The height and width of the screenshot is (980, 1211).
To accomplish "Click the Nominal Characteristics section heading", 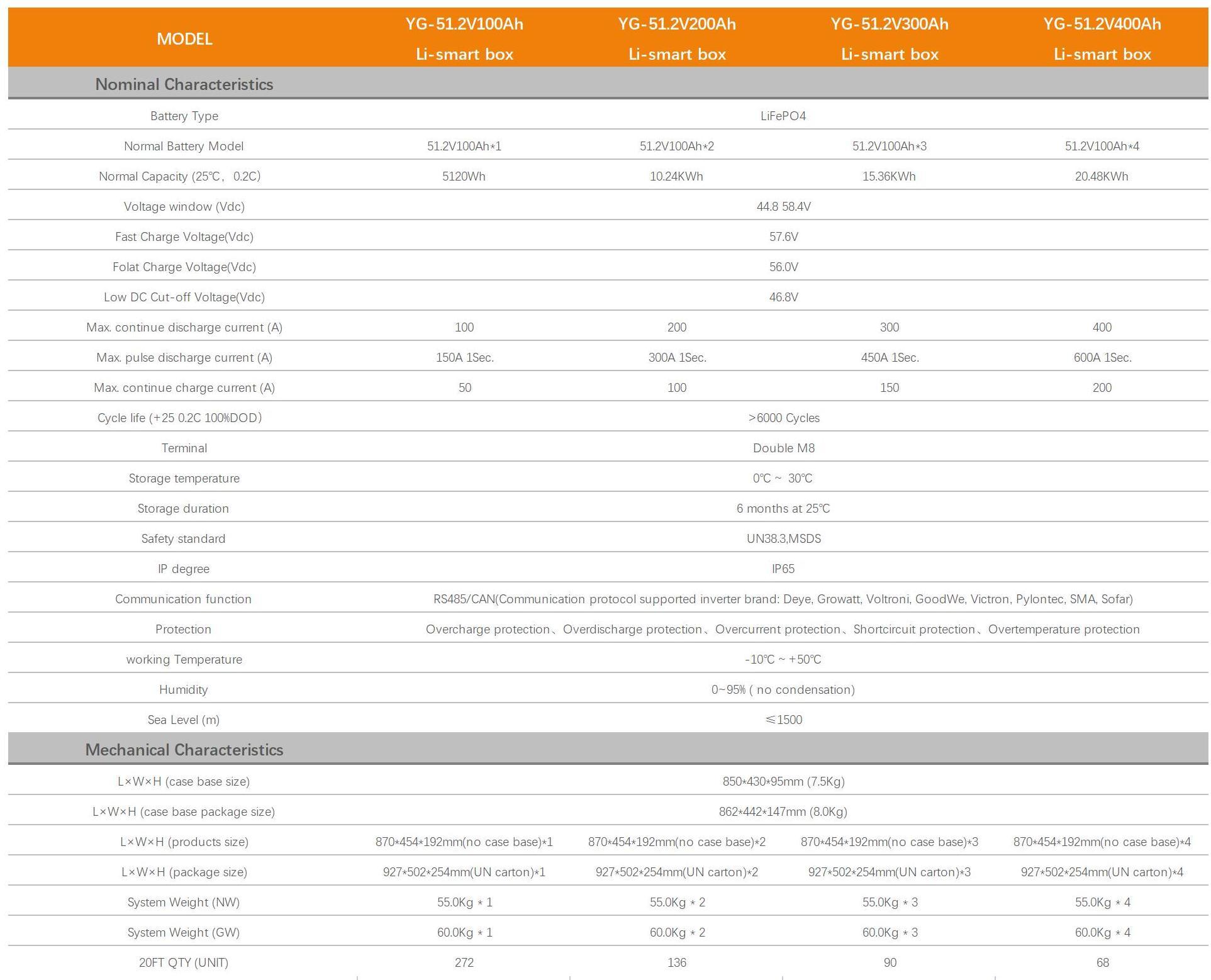I will tap(184, 84).
